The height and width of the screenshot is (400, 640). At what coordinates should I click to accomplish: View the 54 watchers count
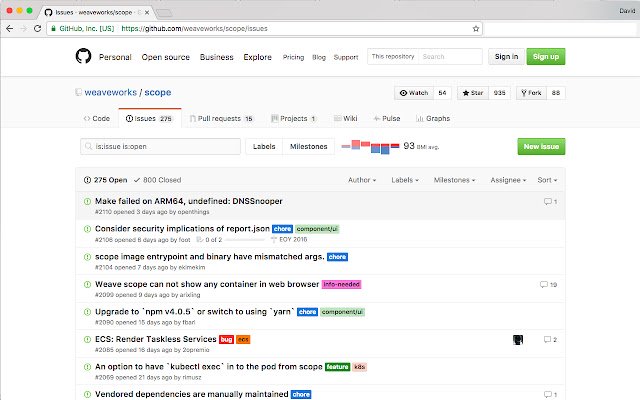[442, 93]
